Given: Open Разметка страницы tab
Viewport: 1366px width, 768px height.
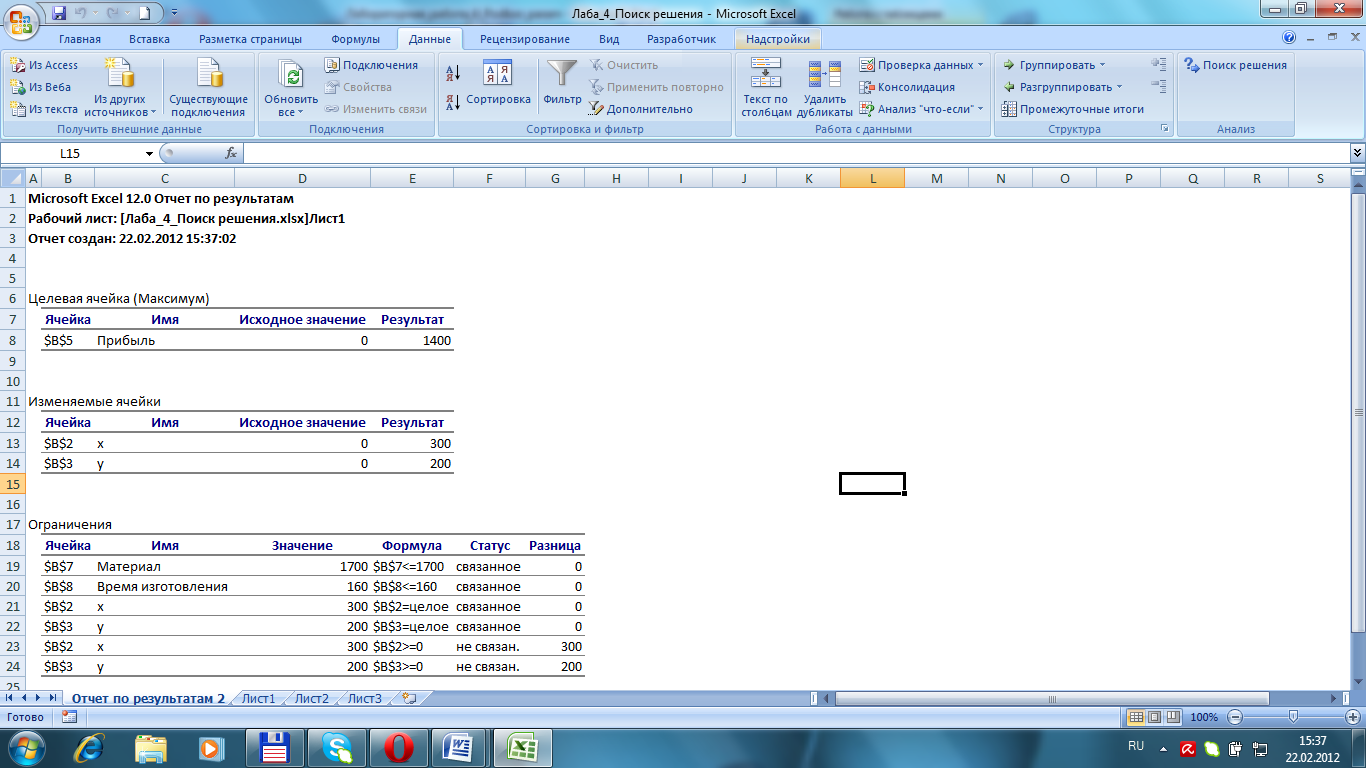Looking at the screenshot, I should pyautogui.click(x=250, y=39).
